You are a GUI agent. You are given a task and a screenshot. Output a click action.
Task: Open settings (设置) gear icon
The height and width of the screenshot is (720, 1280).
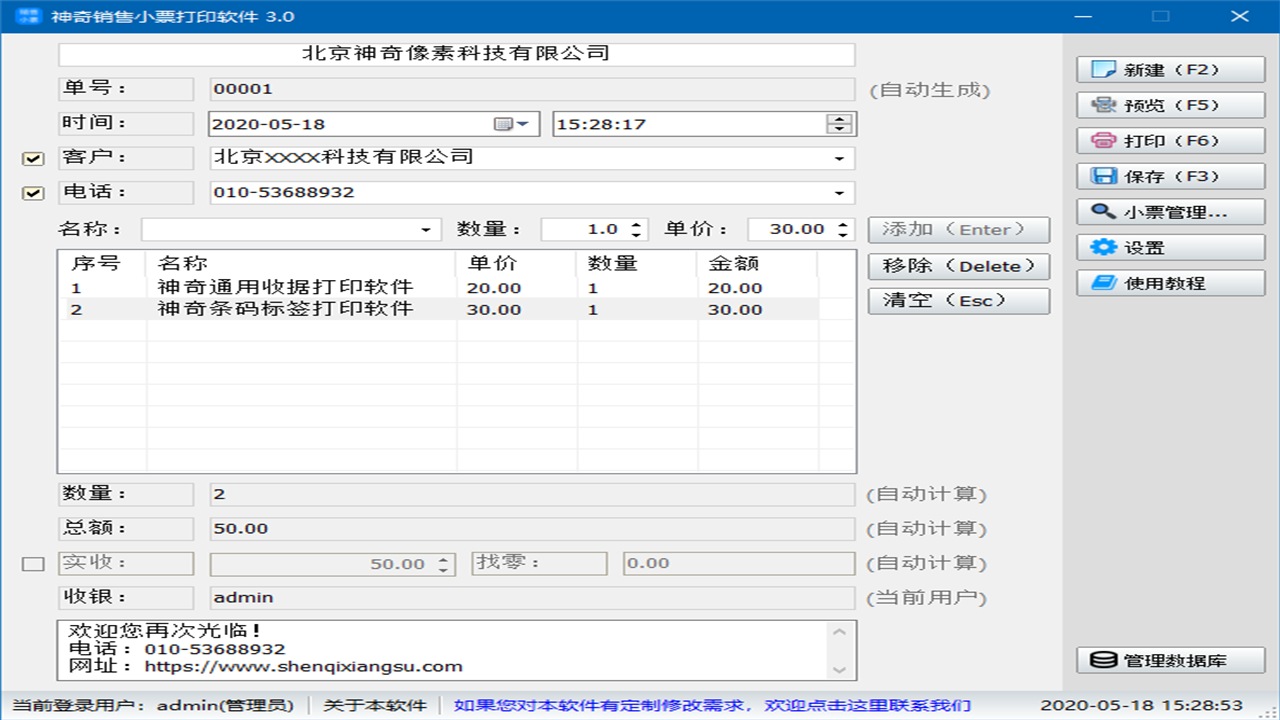(x=1104, y=247)
